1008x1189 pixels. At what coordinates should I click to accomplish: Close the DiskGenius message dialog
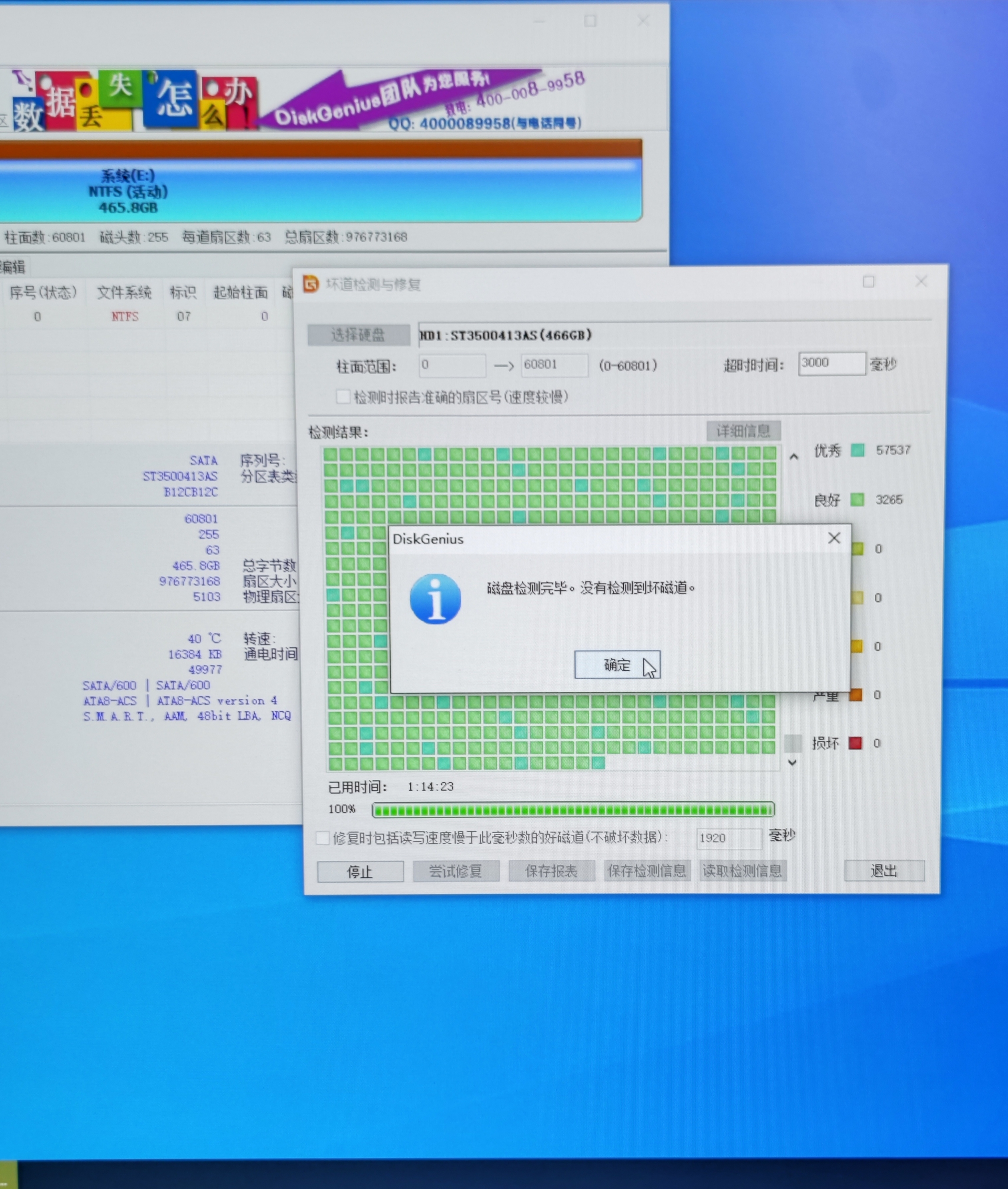click(x=834, y=538)
